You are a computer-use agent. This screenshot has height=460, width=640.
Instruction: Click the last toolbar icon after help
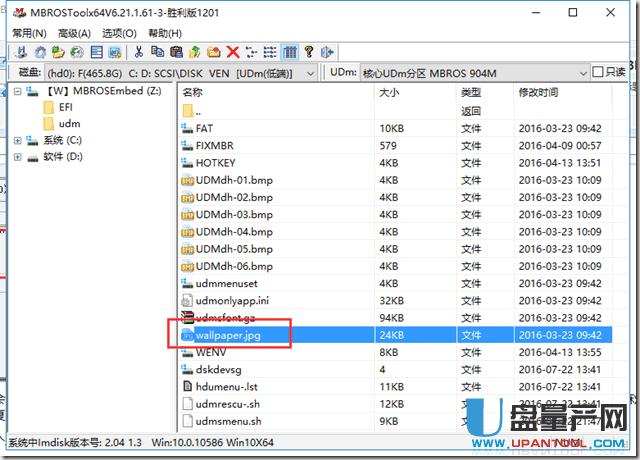(x=327, y=52)
